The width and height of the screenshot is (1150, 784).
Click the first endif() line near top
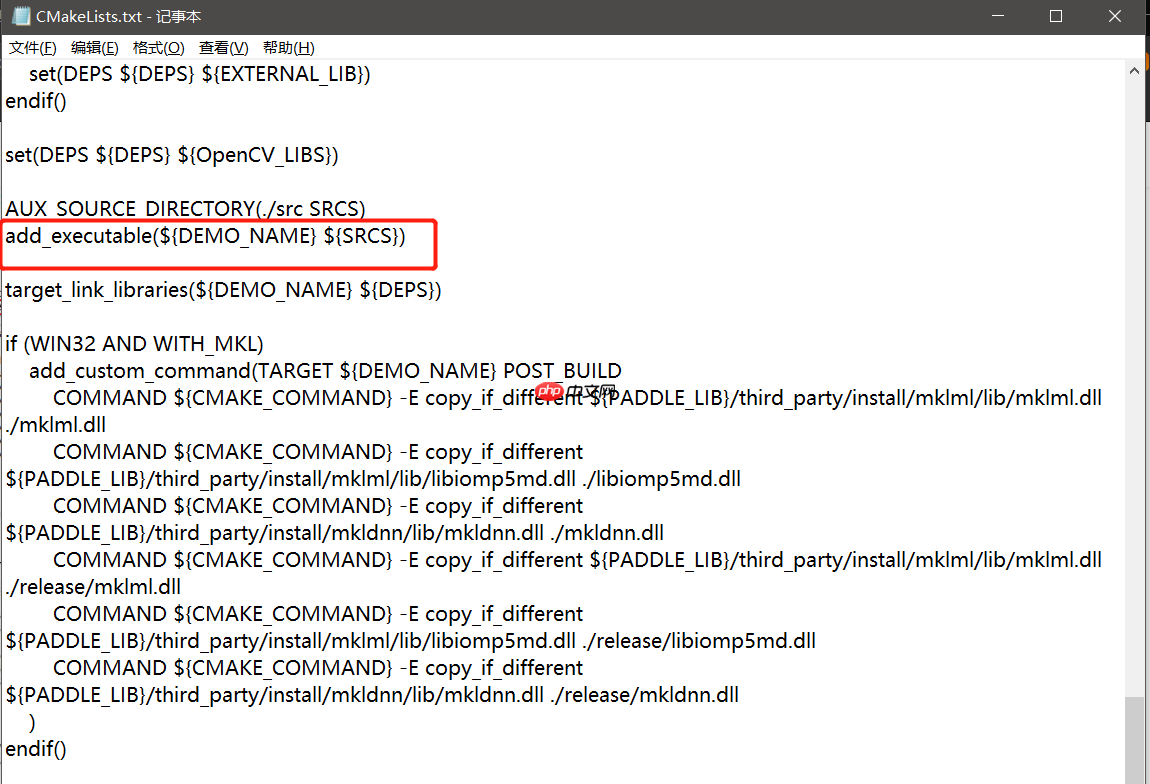click(36, 101)
